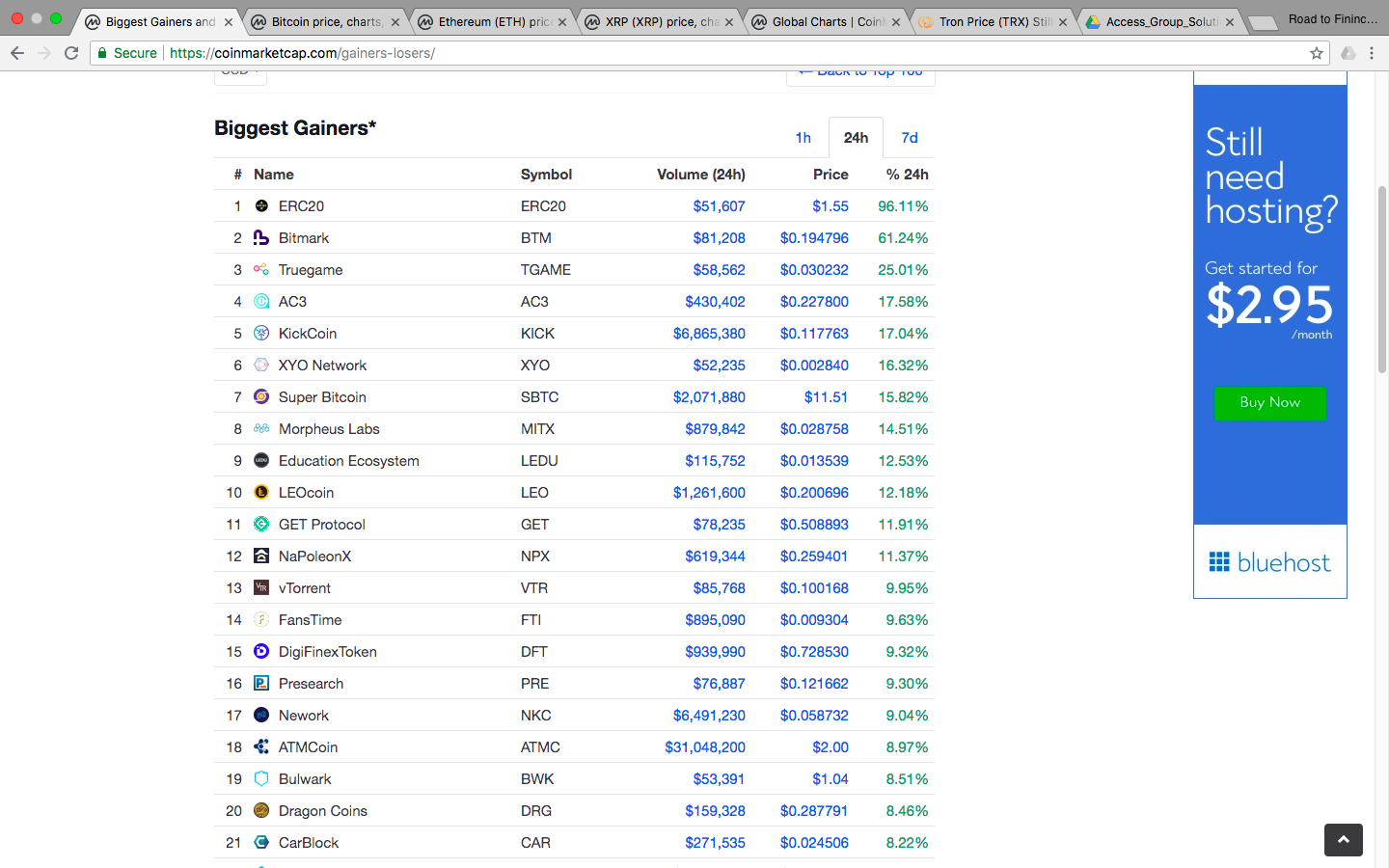Bookmark this page with the star icon
Image resolution: width=1389 pixels, height=868 pixels.
pos(1317,53)
